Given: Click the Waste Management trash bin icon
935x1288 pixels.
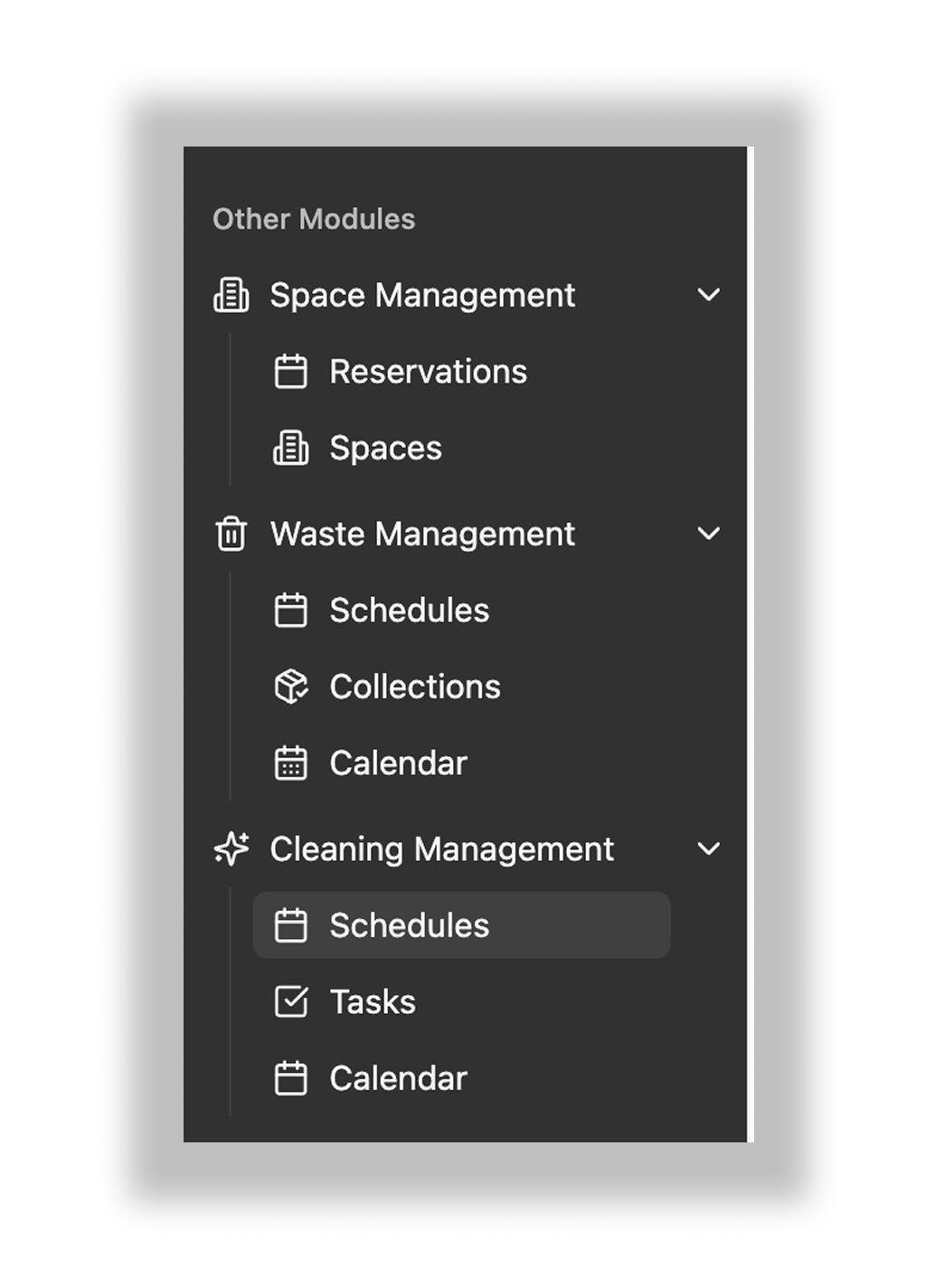Looking at the screenshot, I should (x=231, y=534).
